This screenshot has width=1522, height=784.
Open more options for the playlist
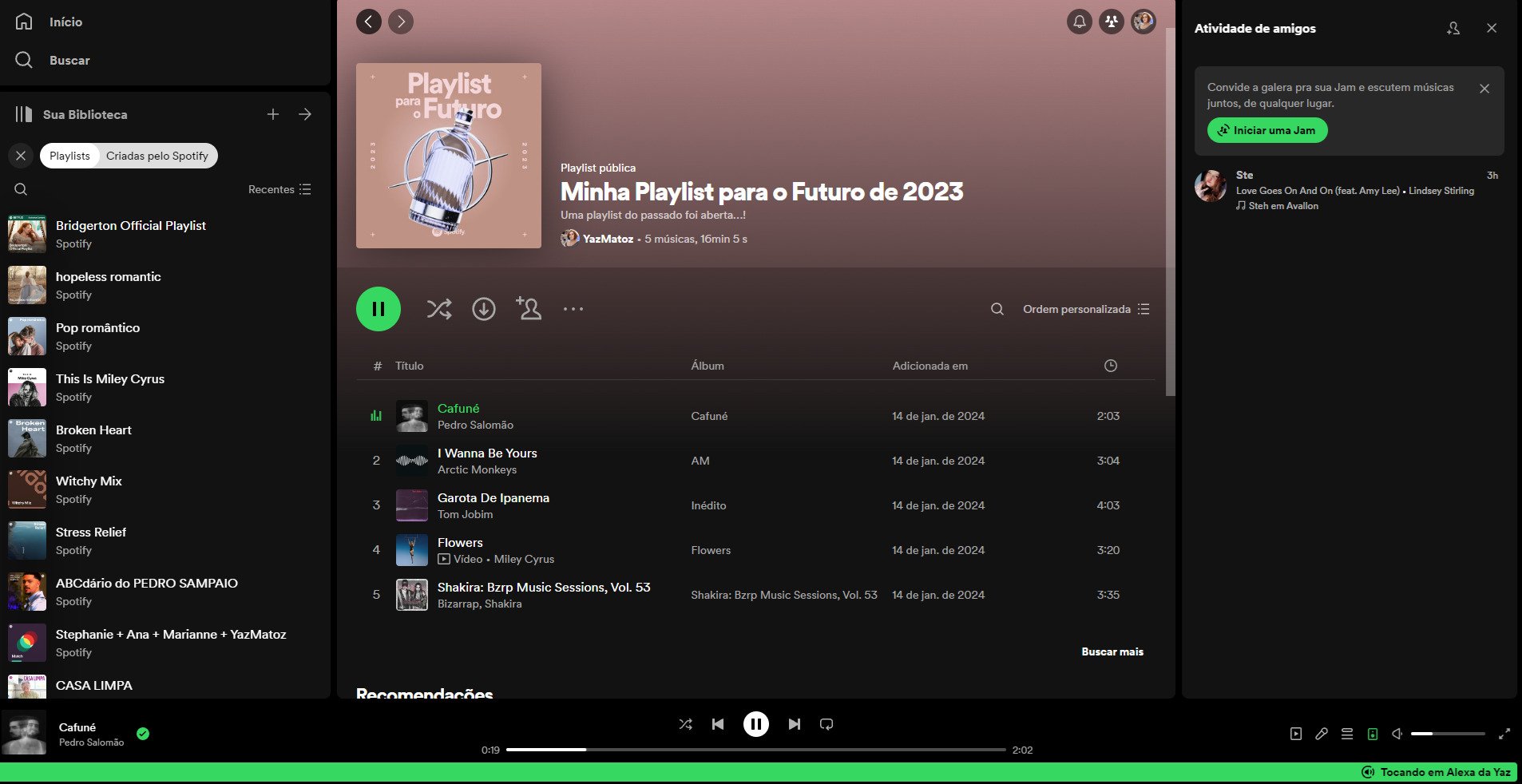point(573,309)
